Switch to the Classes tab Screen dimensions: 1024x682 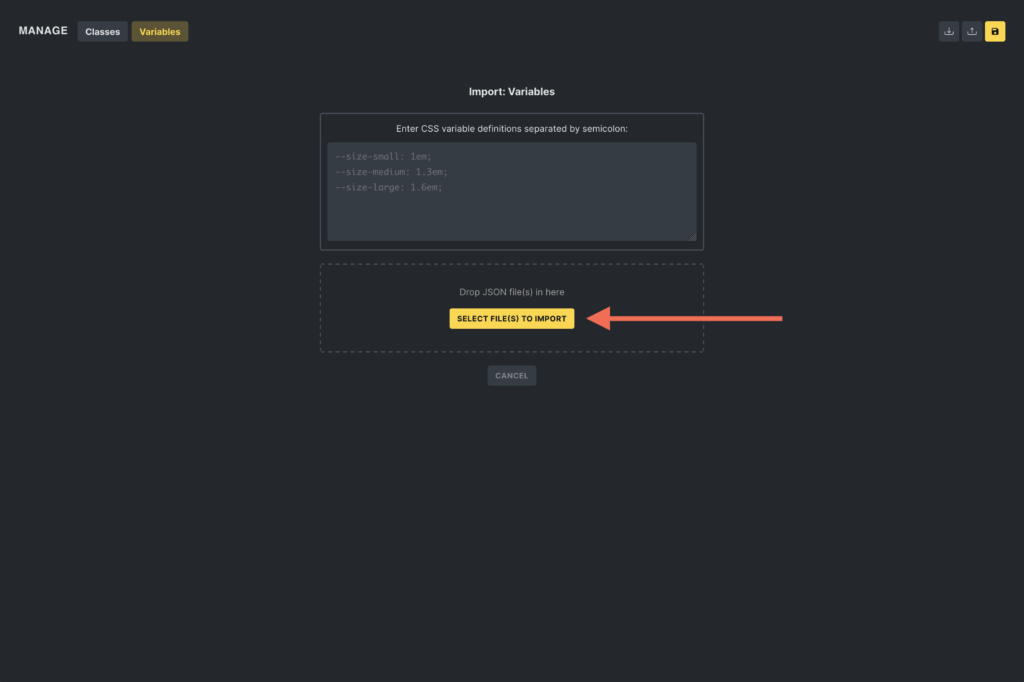point(102,32)
